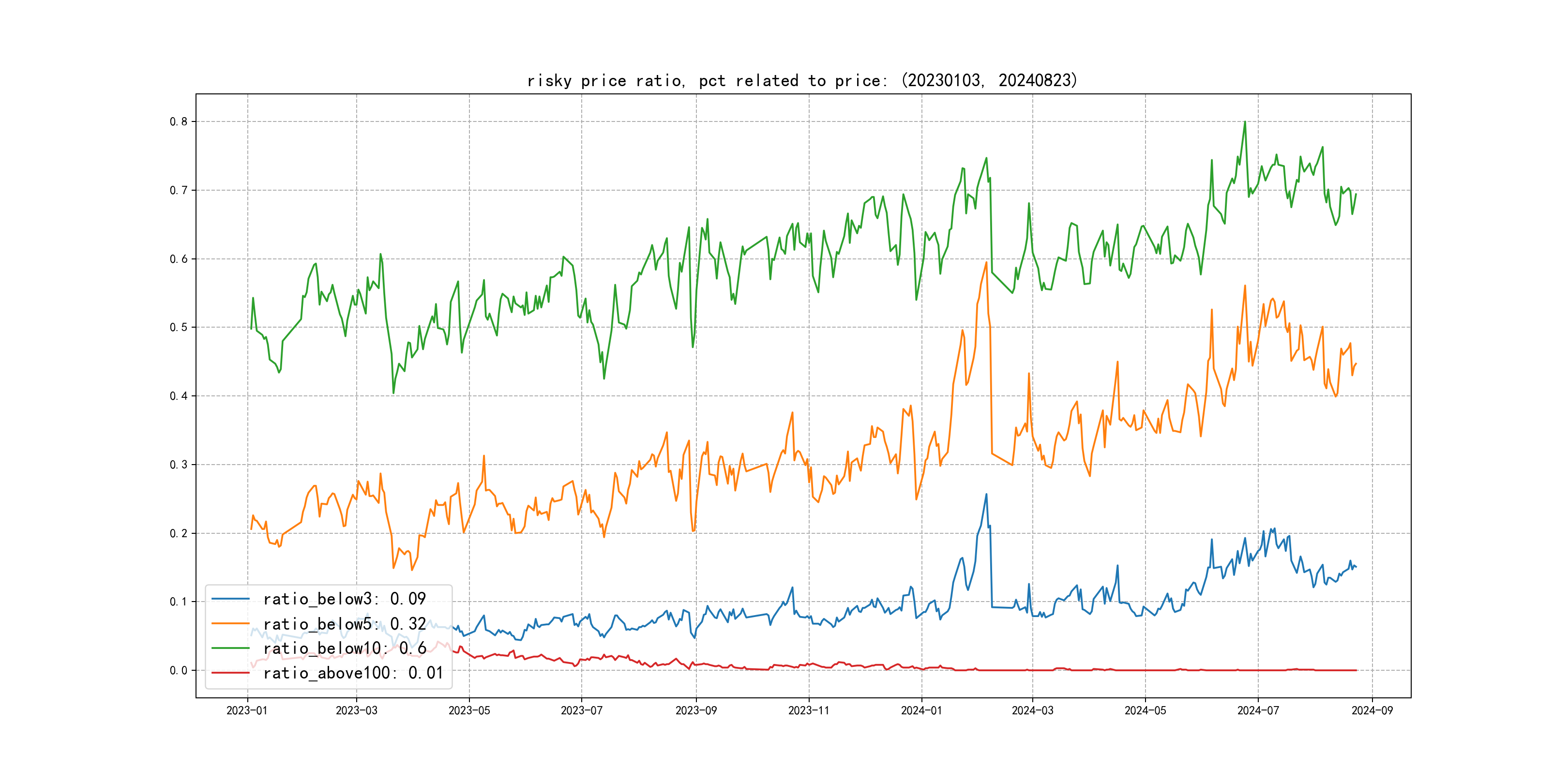Click the 2024-01 x-axis tick label

(921, 710)
